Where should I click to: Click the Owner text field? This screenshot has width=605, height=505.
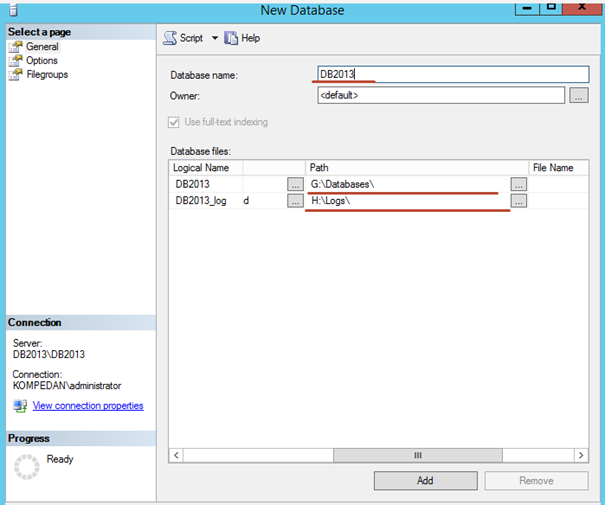[x=440, y=96]
